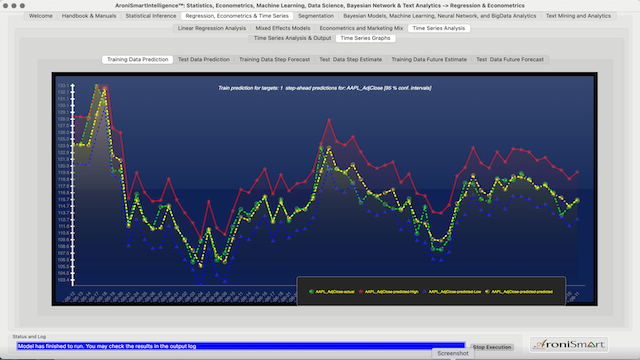Click the blue triangle predicted-Low legend marker
This screenshot has width=640, height=360.
424,291
